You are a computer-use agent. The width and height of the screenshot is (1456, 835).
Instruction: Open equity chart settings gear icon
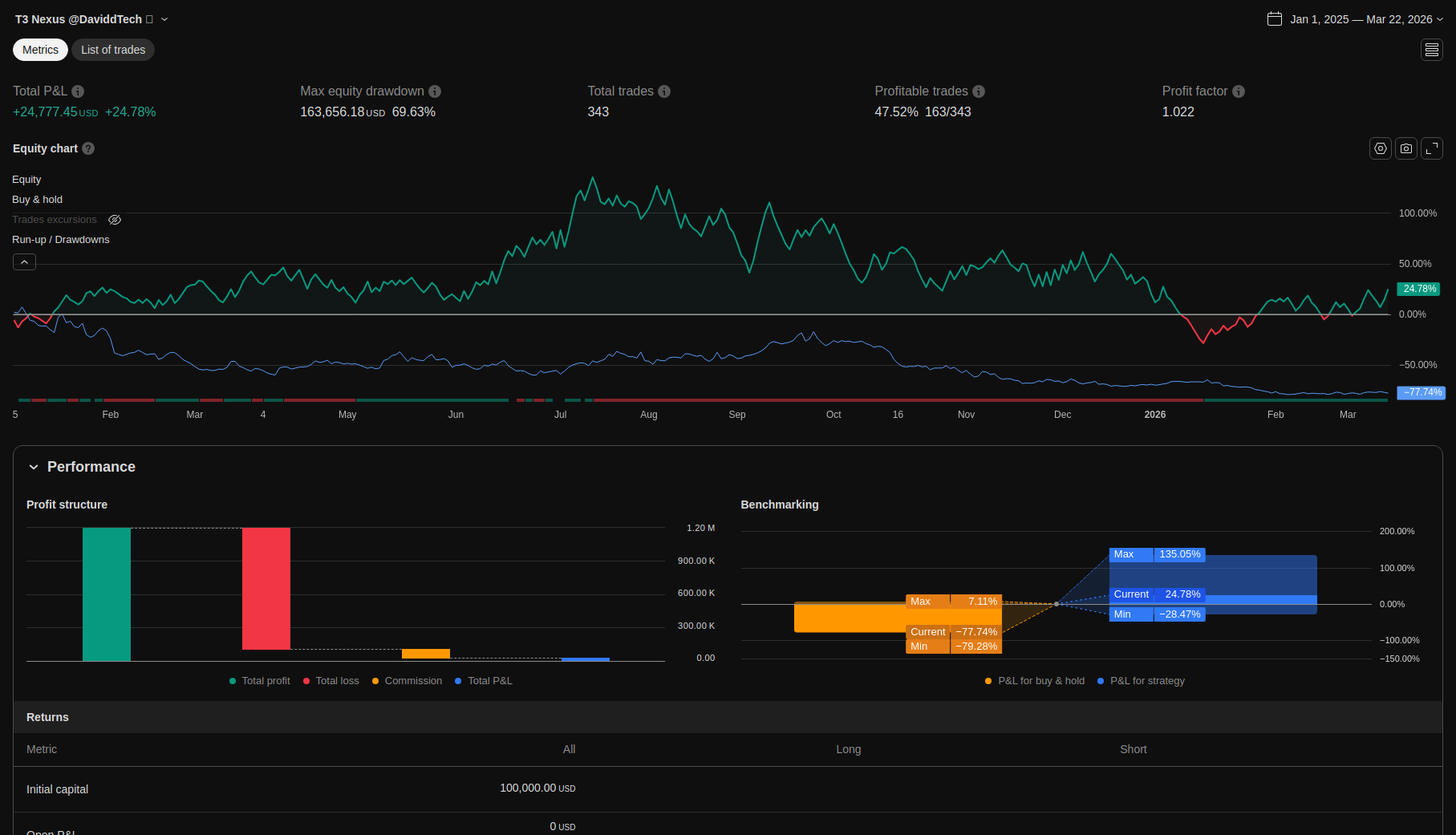click(1380, 148)
